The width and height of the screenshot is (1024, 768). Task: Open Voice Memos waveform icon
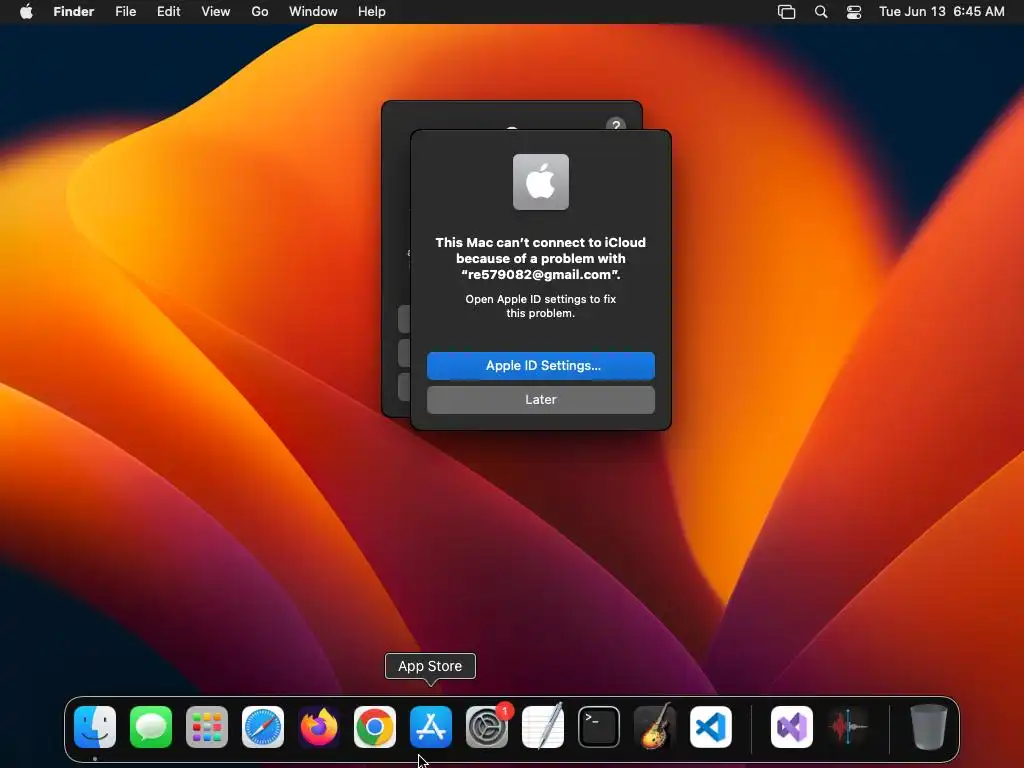pyautogui.click(x=848, y=727)
